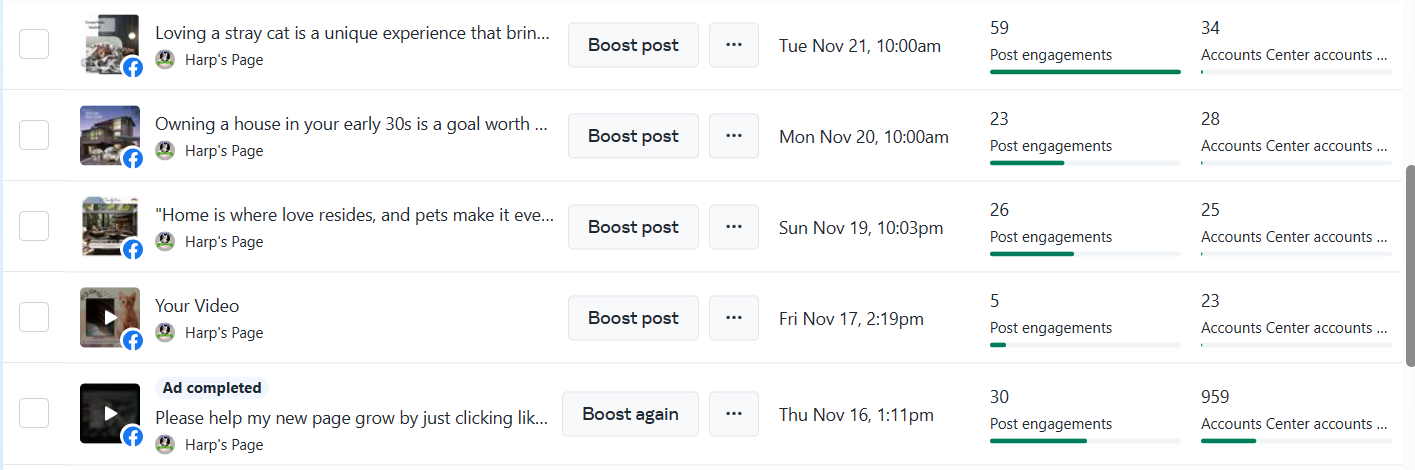Click Boost again for Ad completed post
Screen dimensions: 1415x470
(630, 414)
